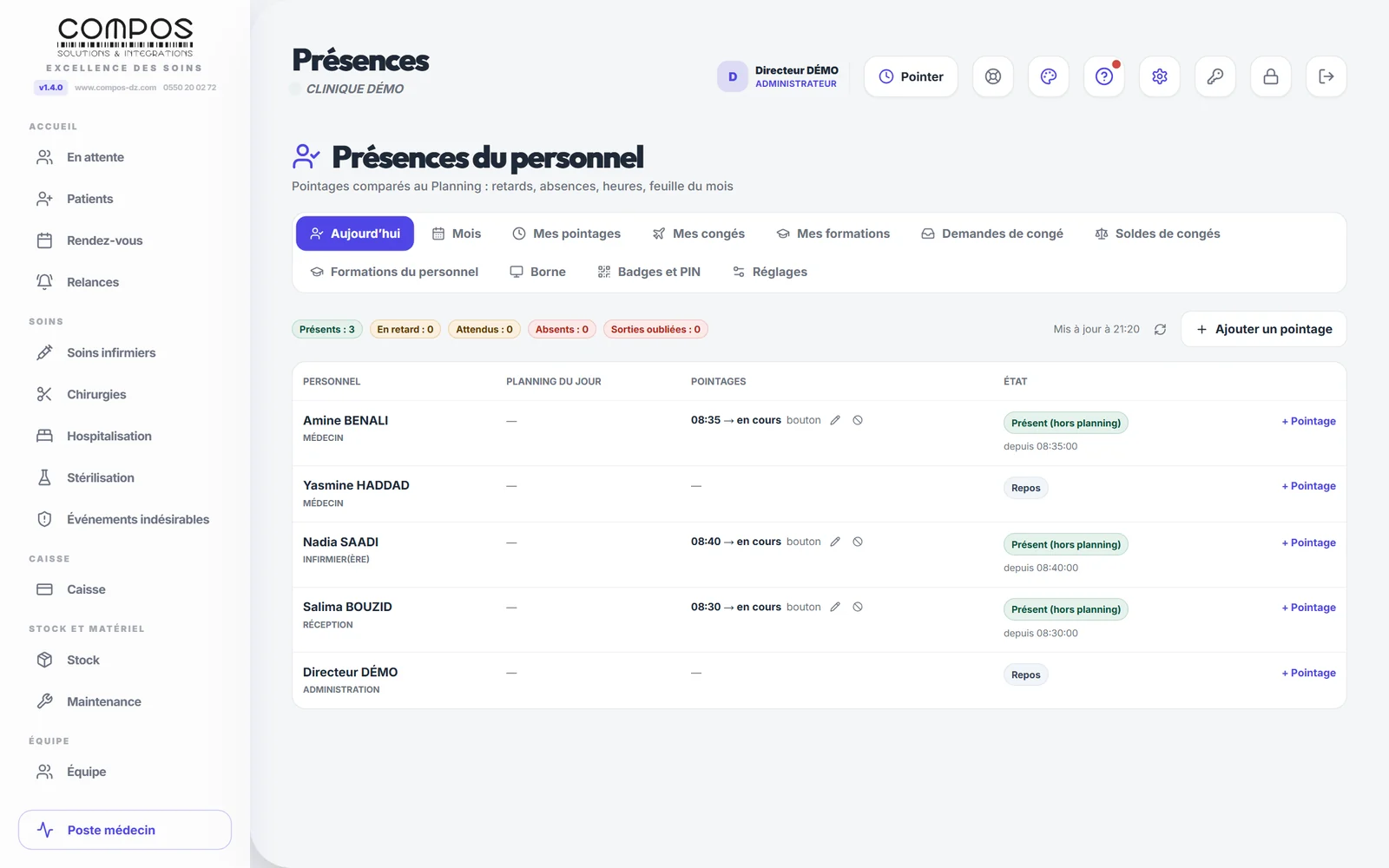Refresh the attendance list
1389x868 pixels.
[1160, 329]
